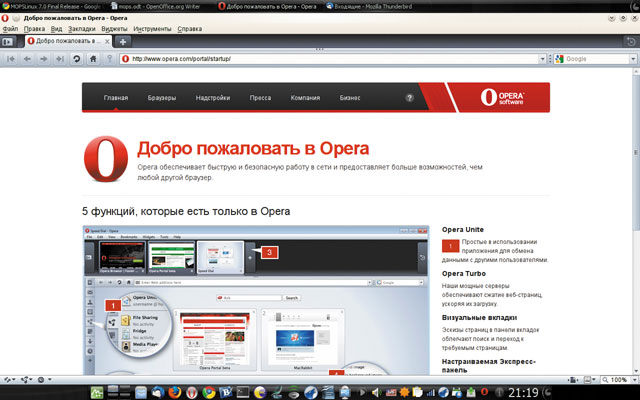The image size is (640, 400).
Task: Click Главная in the site navigation
Action: [x=116, y=98]
